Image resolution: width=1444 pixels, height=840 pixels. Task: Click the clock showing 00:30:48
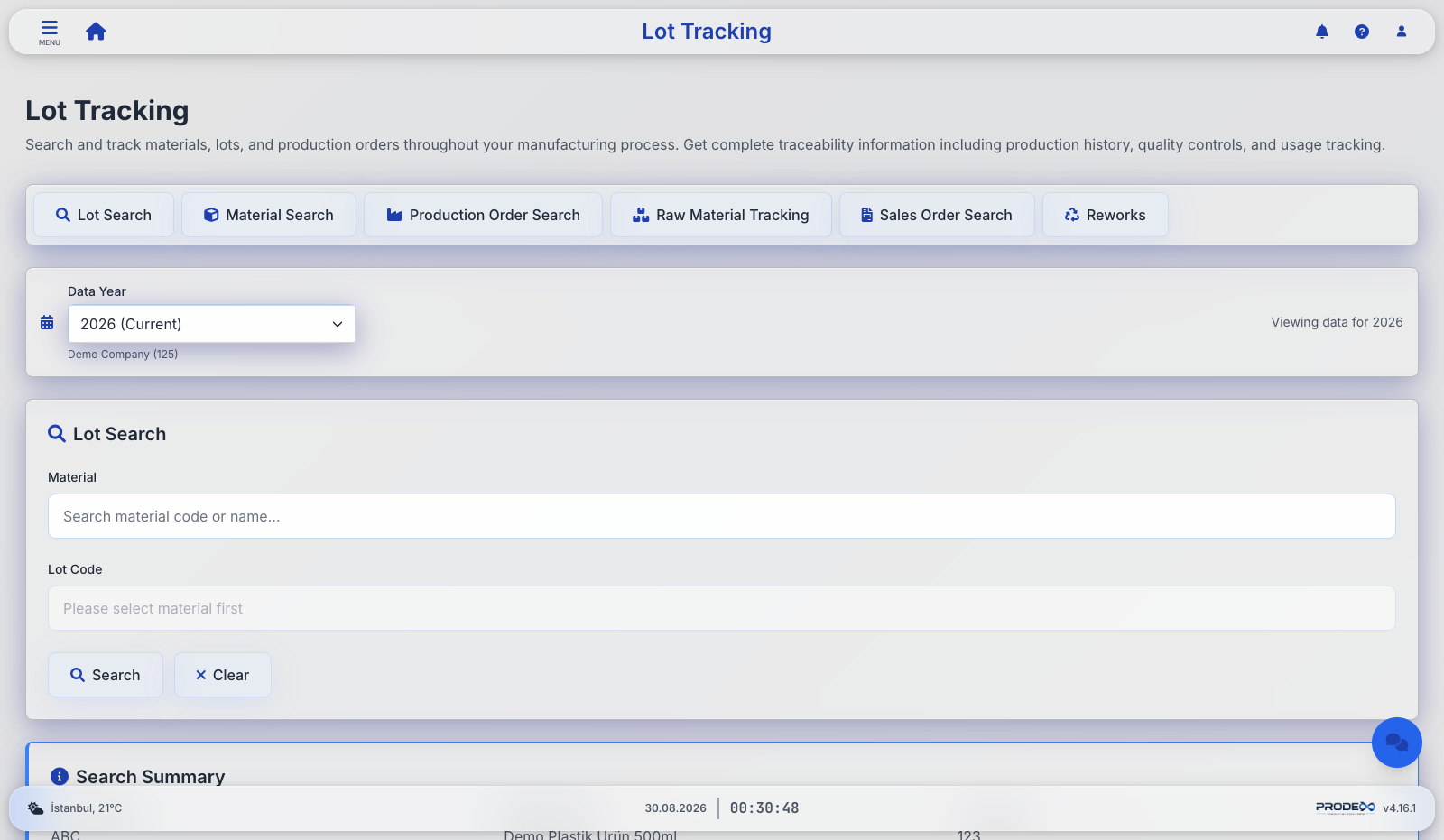click(x=764, y=808)
